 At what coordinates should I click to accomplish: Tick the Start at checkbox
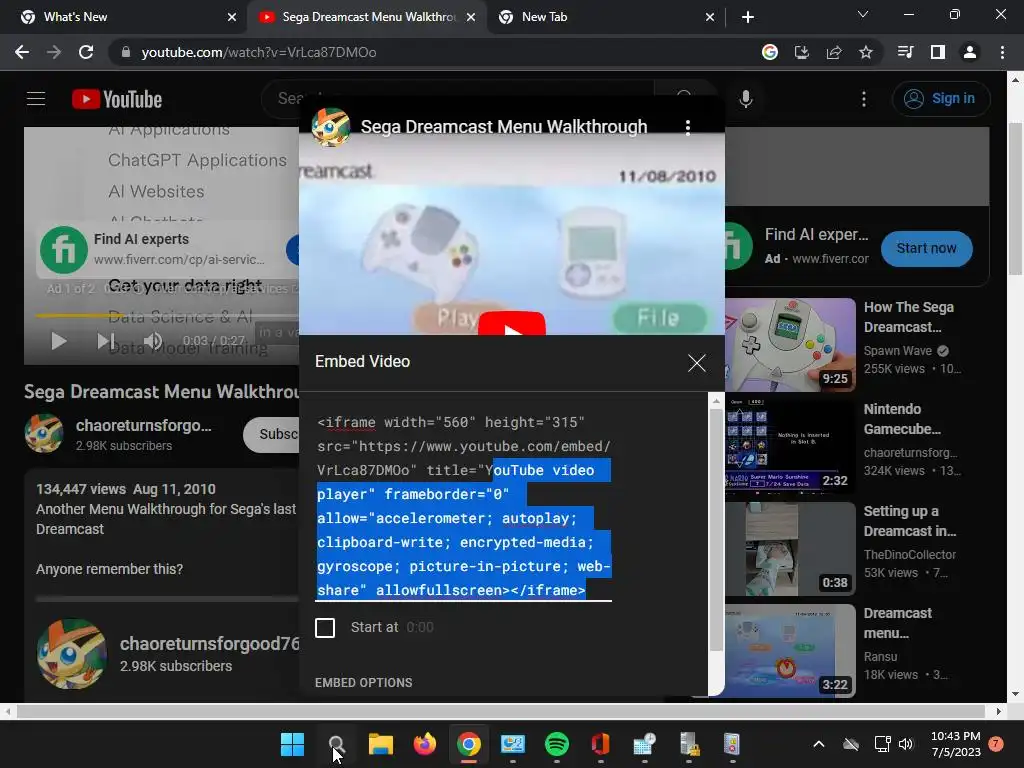(325, 628)
